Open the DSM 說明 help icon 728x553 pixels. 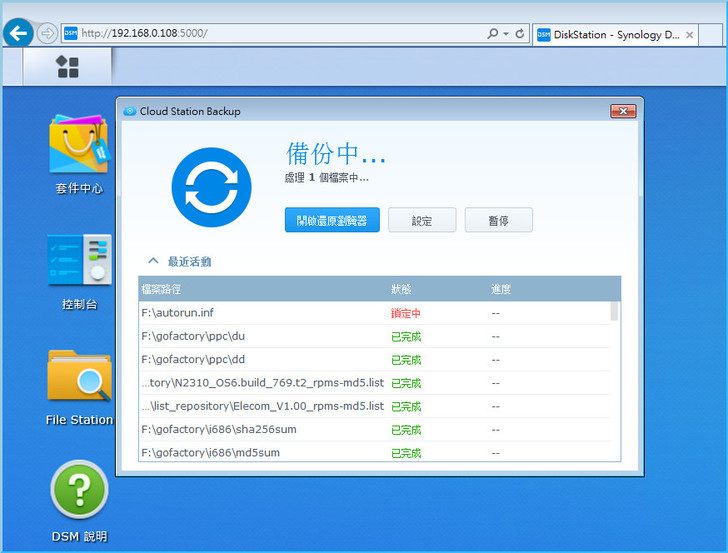[79, 491]
